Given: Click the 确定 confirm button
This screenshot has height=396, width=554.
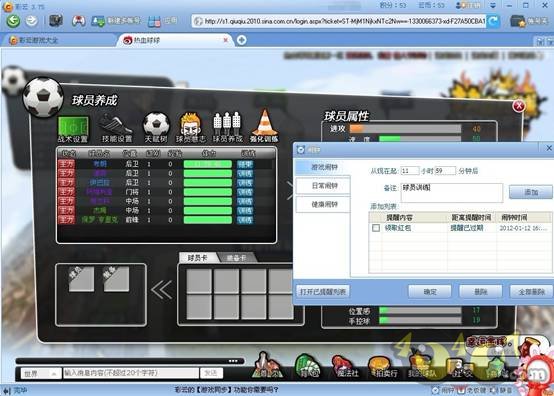Looking at the screenshot, I should [x=430, y=292].
